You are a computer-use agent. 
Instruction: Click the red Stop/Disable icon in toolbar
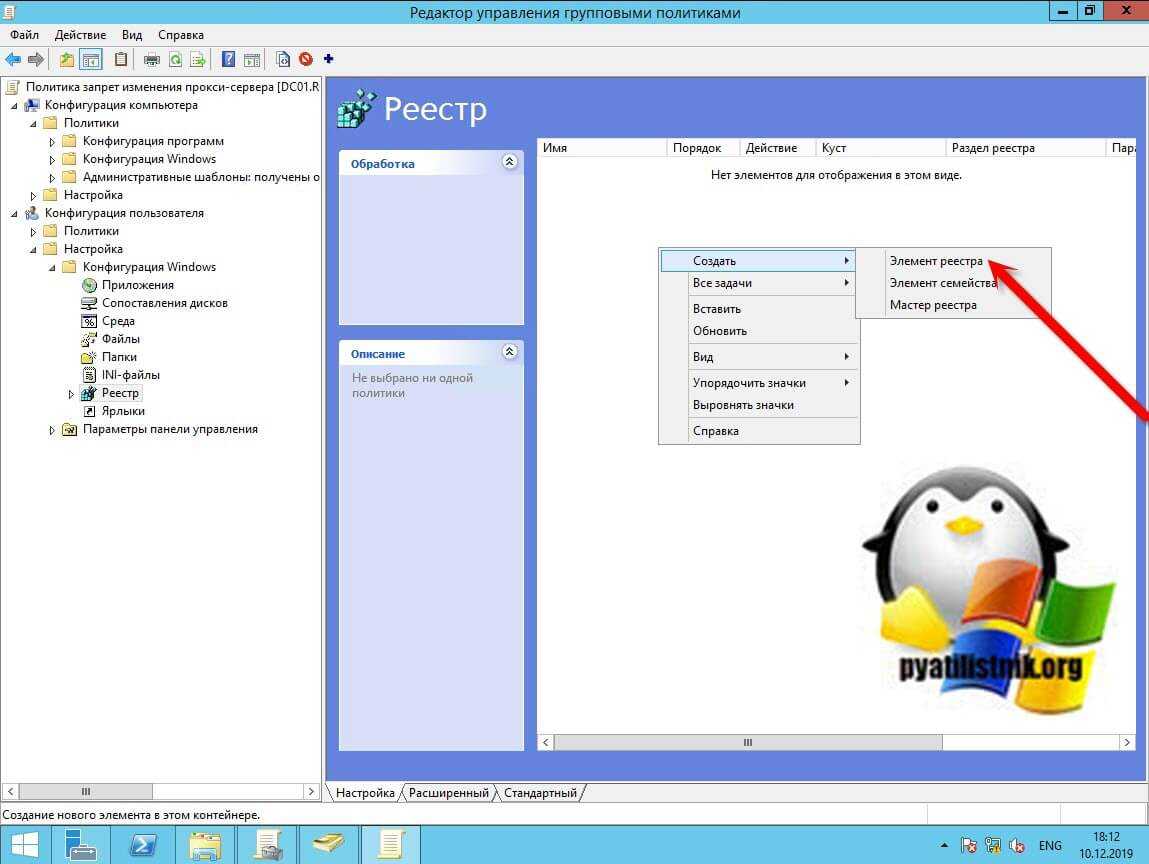[x=306, y=59]
